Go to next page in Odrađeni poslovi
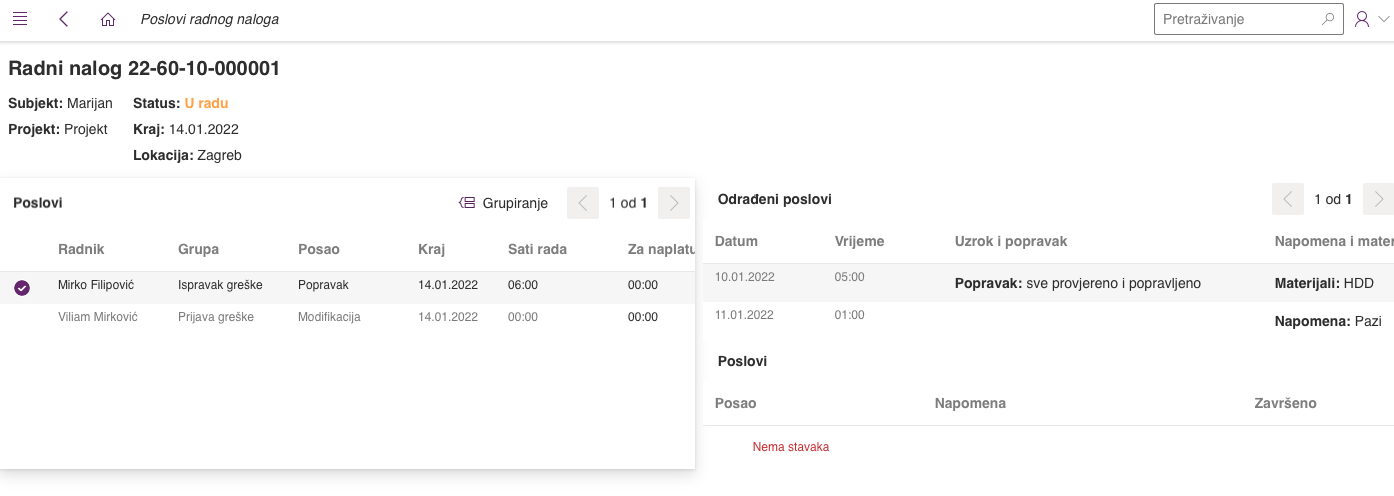The width and height of the screenshot is (1394, 496). [1379, 199]
